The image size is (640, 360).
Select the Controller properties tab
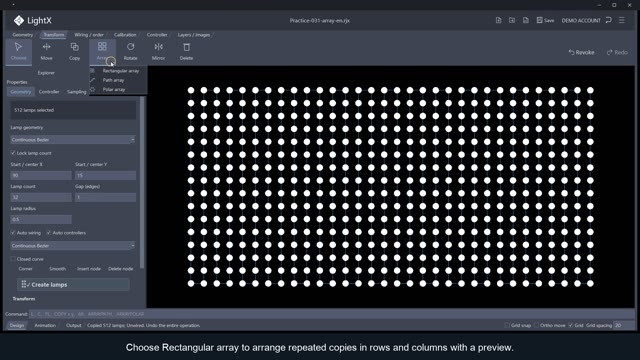pyautogui.click(x=49, y=92)
